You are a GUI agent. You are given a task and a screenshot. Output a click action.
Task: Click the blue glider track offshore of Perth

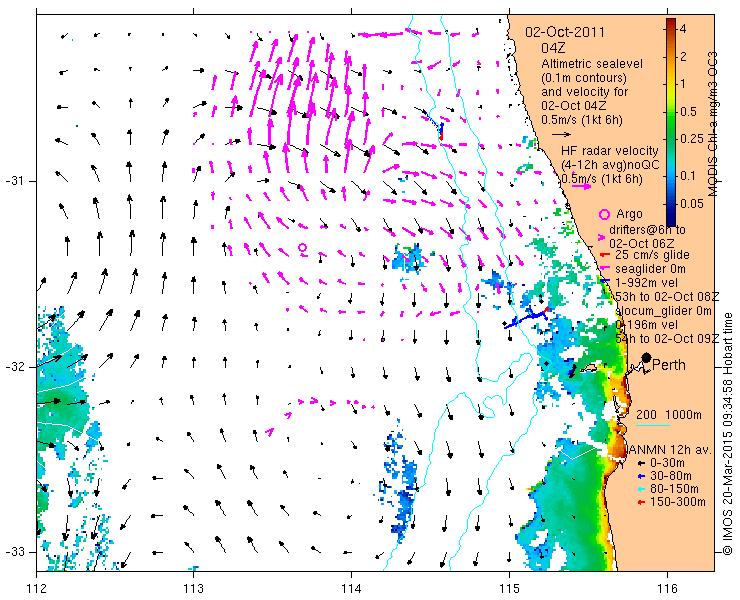[x=525, y=319]
